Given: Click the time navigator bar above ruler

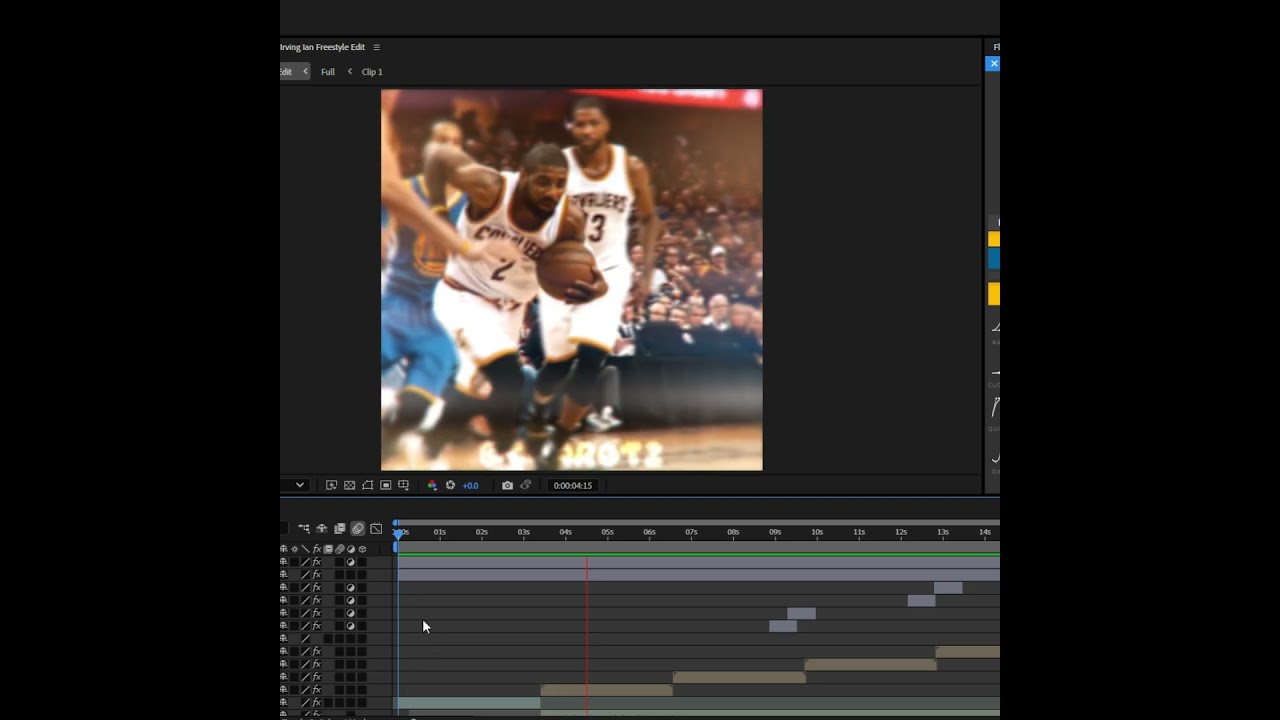Looking at the screenshot, I should (697, 522).
